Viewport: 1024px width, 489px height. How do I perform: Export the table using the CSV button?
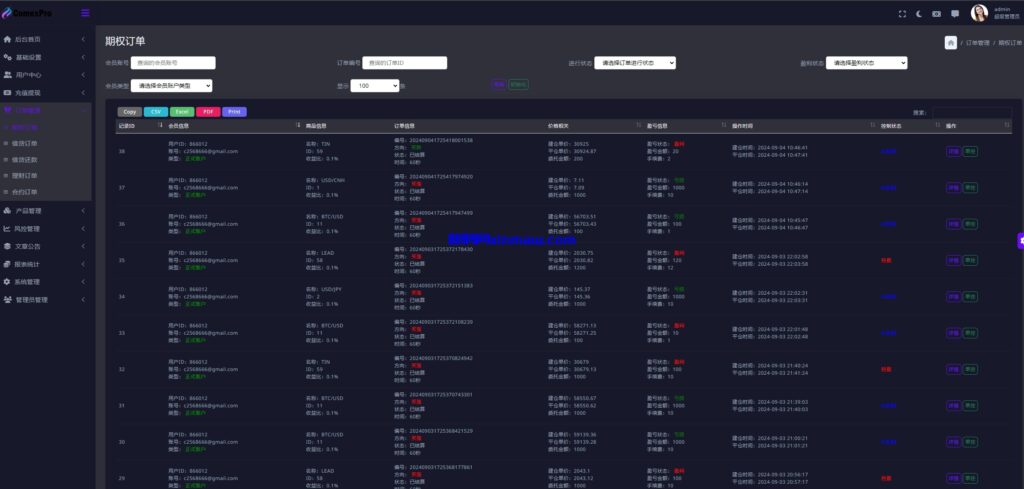[156, 112]
